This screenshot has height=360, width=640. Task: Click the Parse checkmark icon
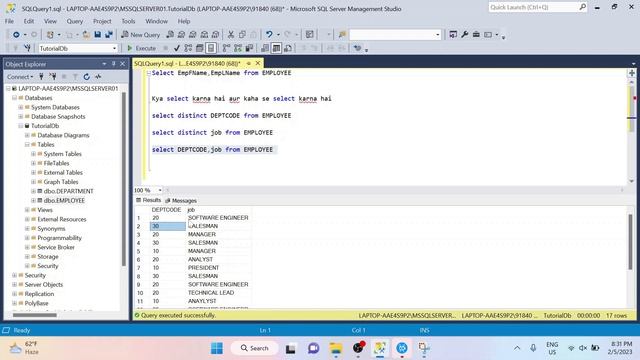coord(177,48)
